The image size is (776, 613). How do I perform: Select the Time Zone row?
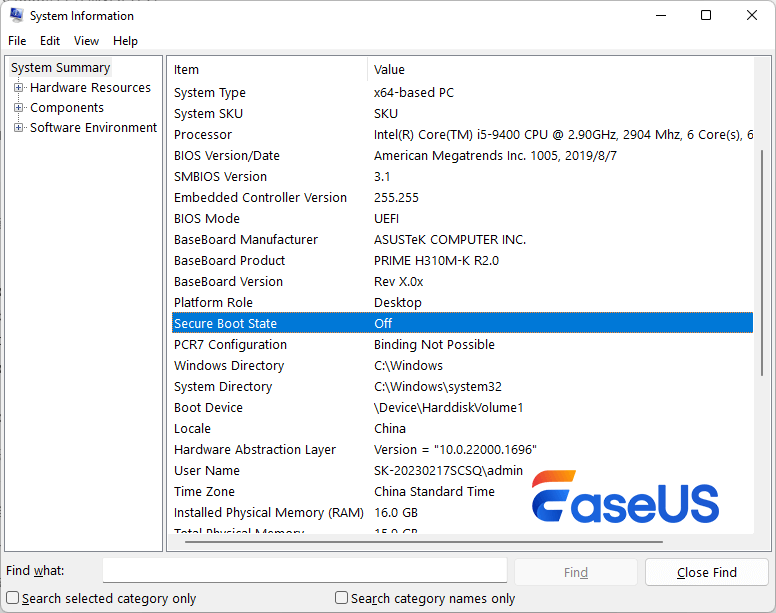point(462,492)
